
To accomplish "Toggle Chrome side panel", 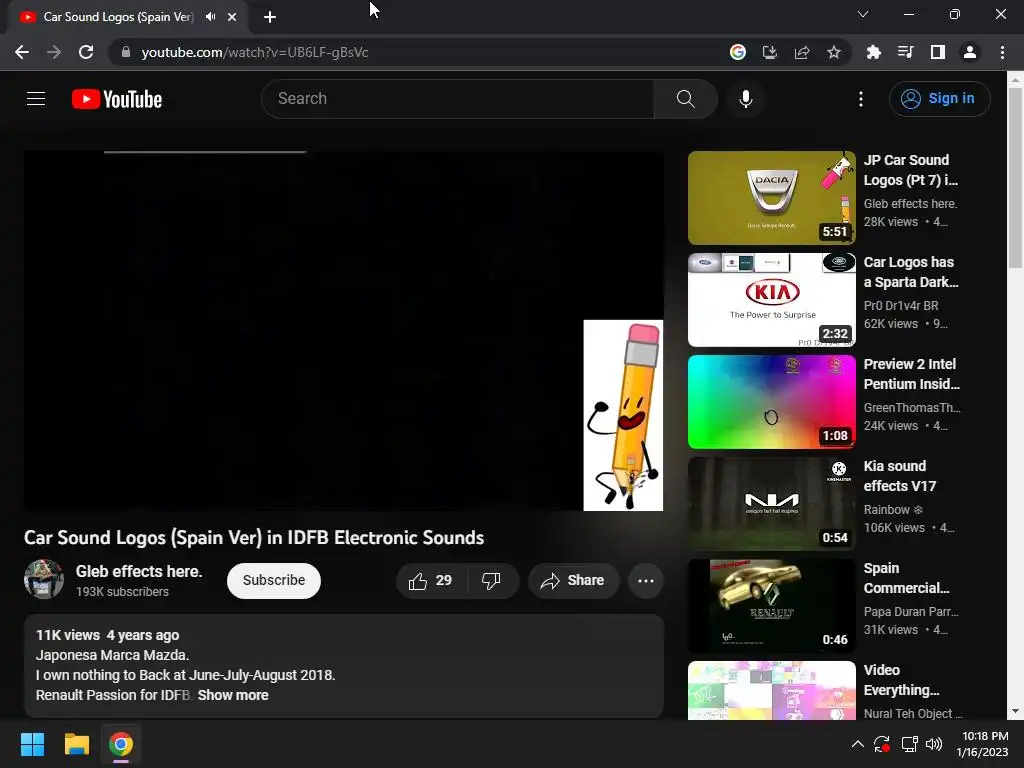I will (x=938, y=52).
